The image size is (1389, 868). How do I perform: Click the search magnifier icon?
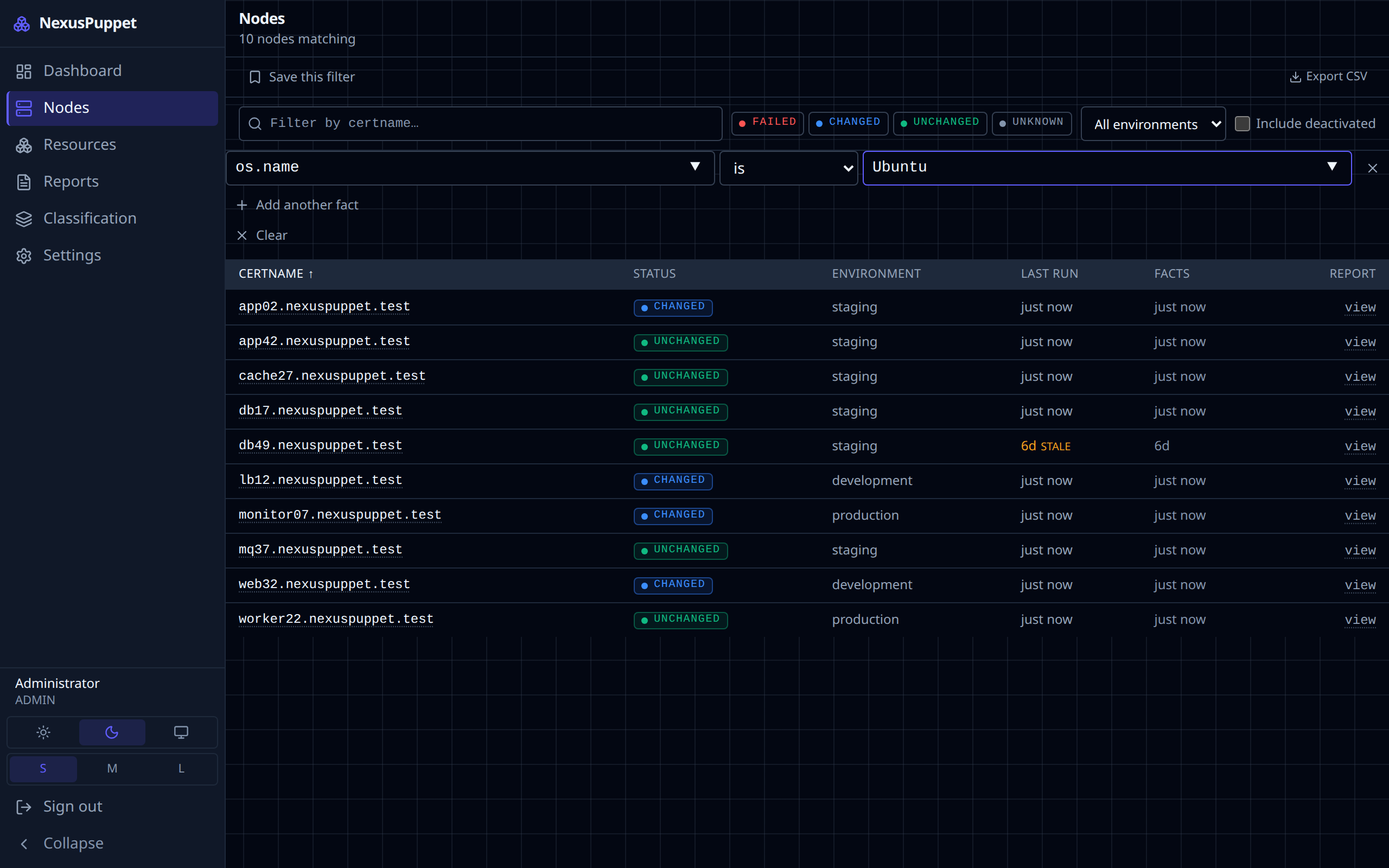click(256, 124)
